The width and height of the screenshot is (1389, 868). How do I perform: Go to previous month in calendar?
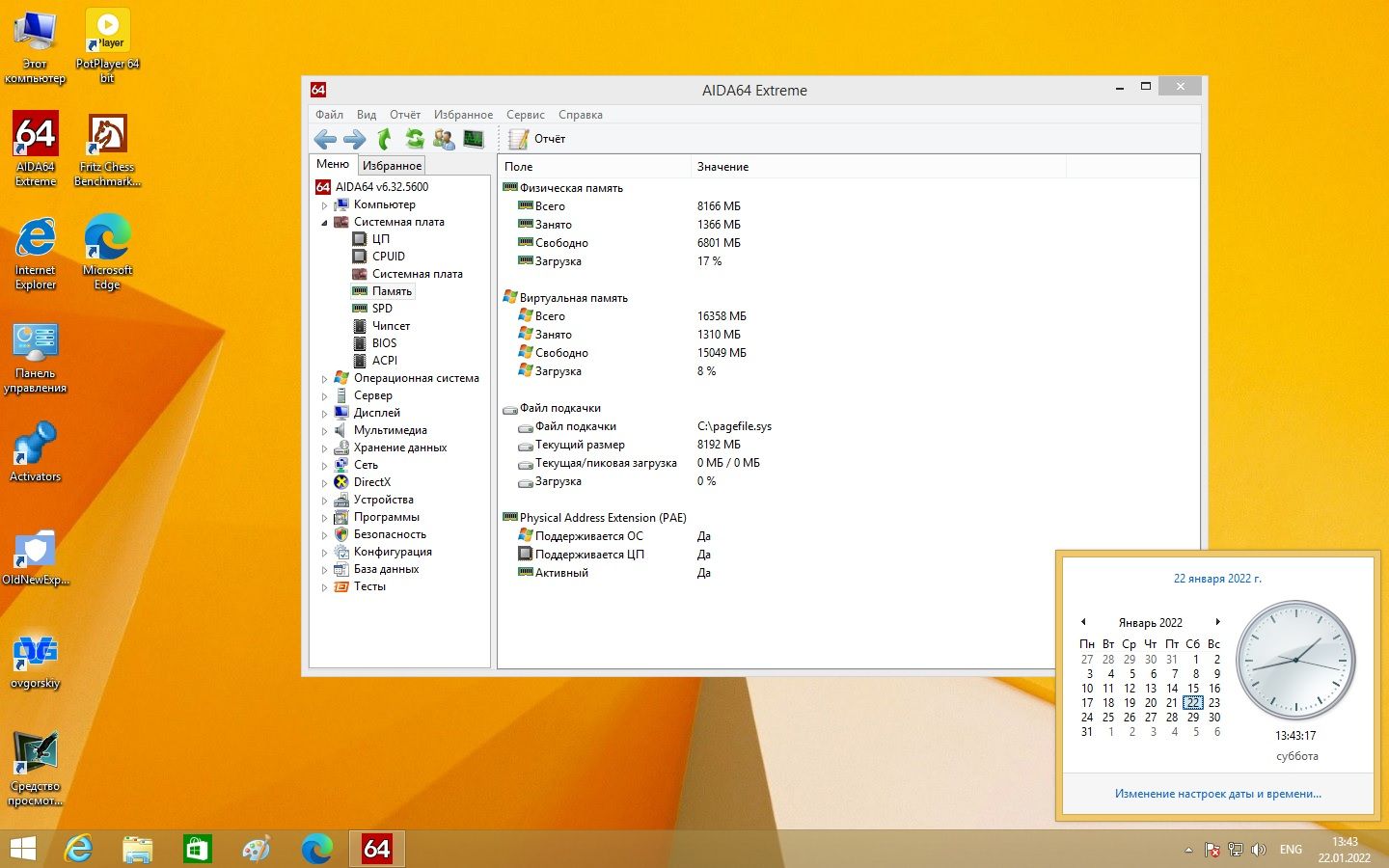tap(1083, 622)
